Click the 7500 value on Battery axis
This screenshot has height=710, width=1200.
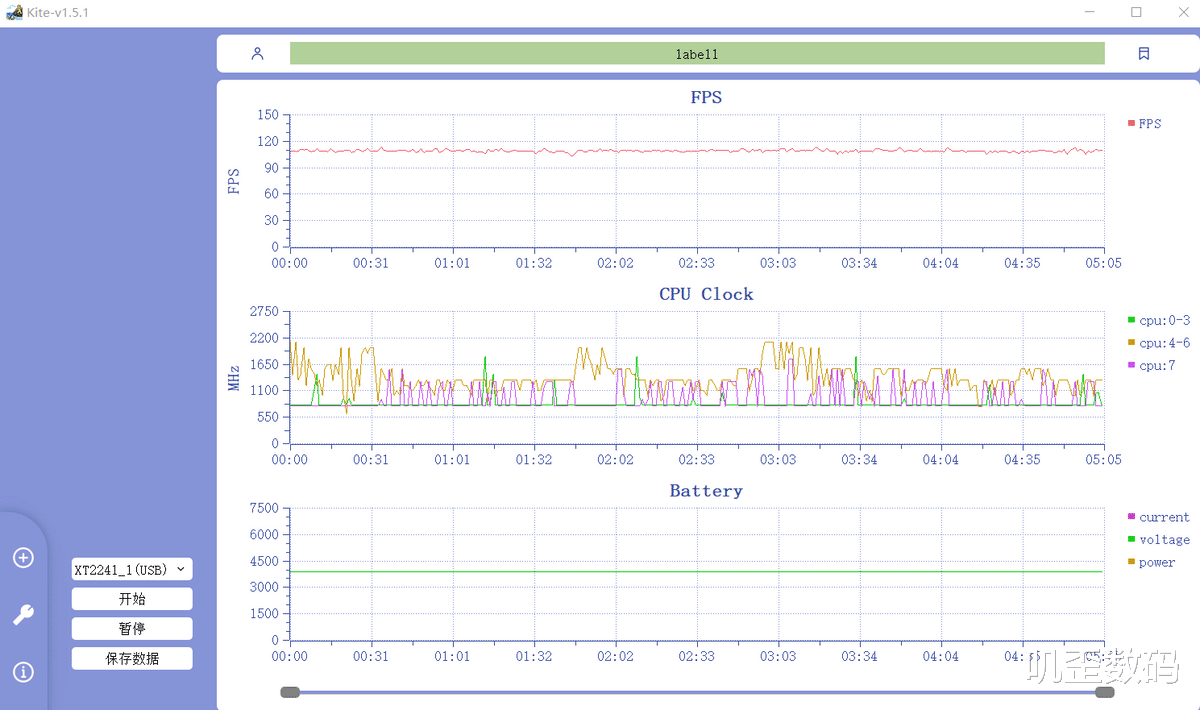tap(264, 508)
